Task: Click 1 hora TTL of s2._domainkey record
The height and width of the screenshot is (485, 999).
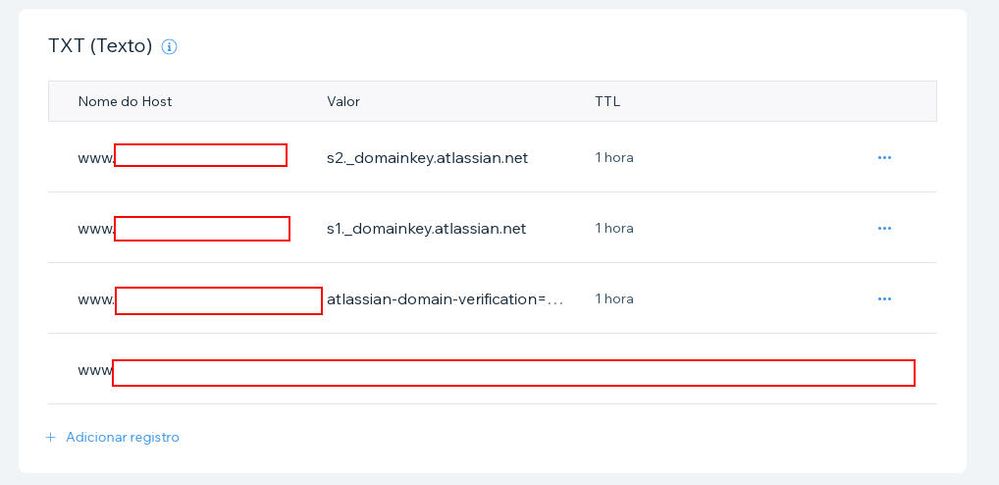Action: (x=614, y=157)
